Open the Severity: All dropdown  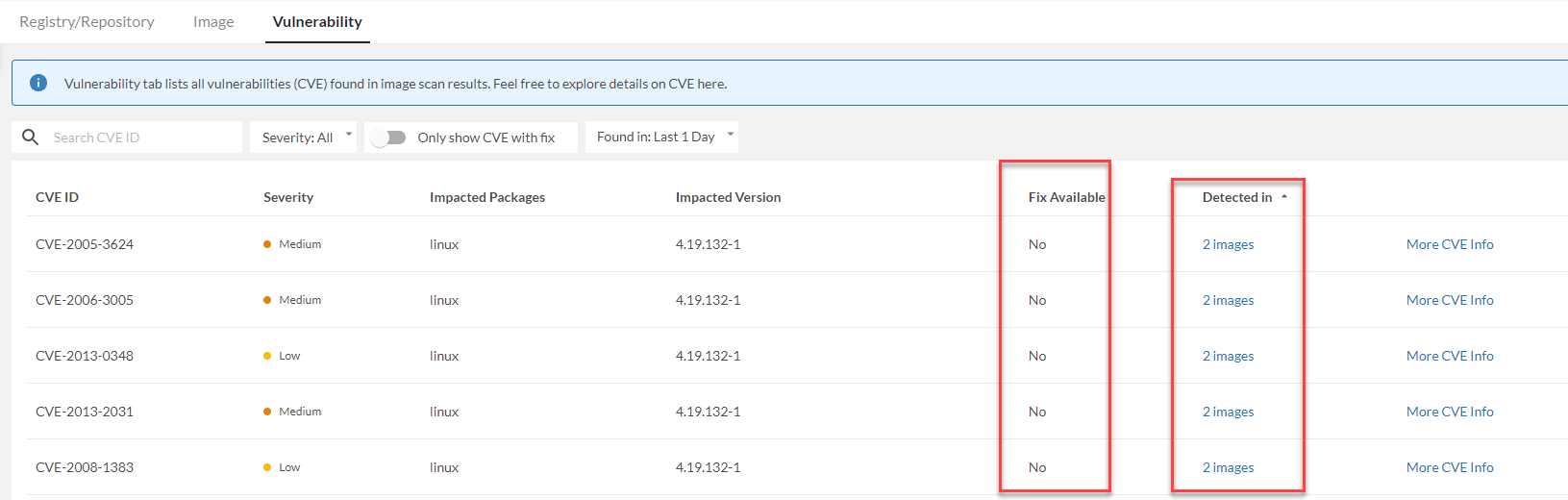click(303, 137)
